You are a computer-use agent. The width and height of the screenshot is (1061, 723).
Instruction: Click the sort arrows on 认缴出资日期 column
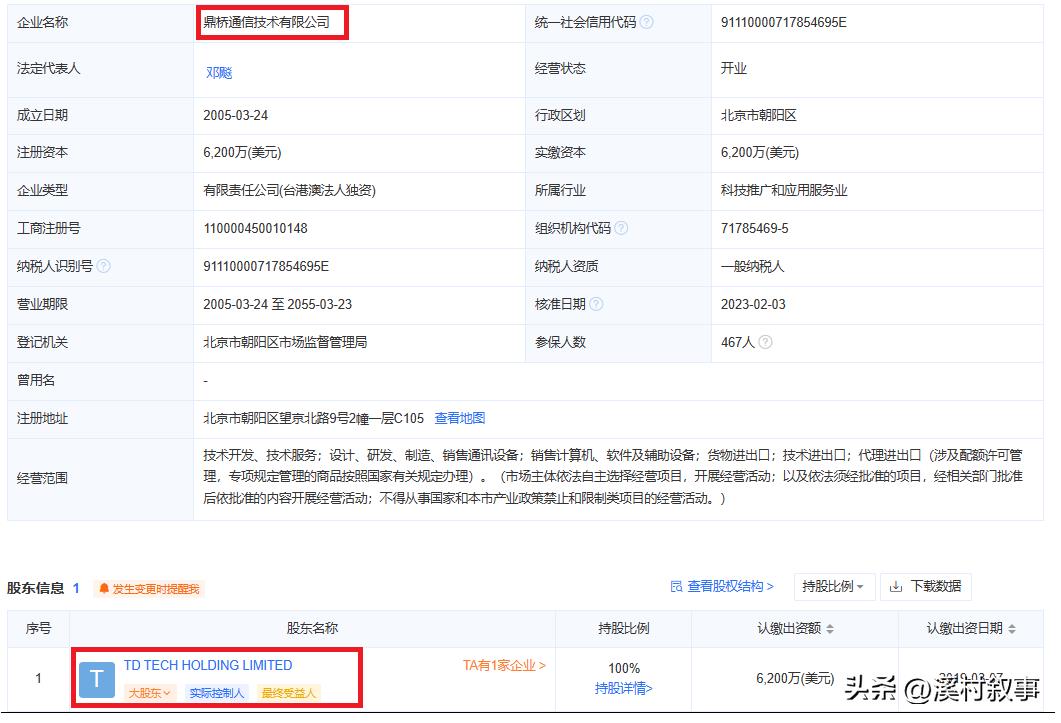coord(1012,629)
